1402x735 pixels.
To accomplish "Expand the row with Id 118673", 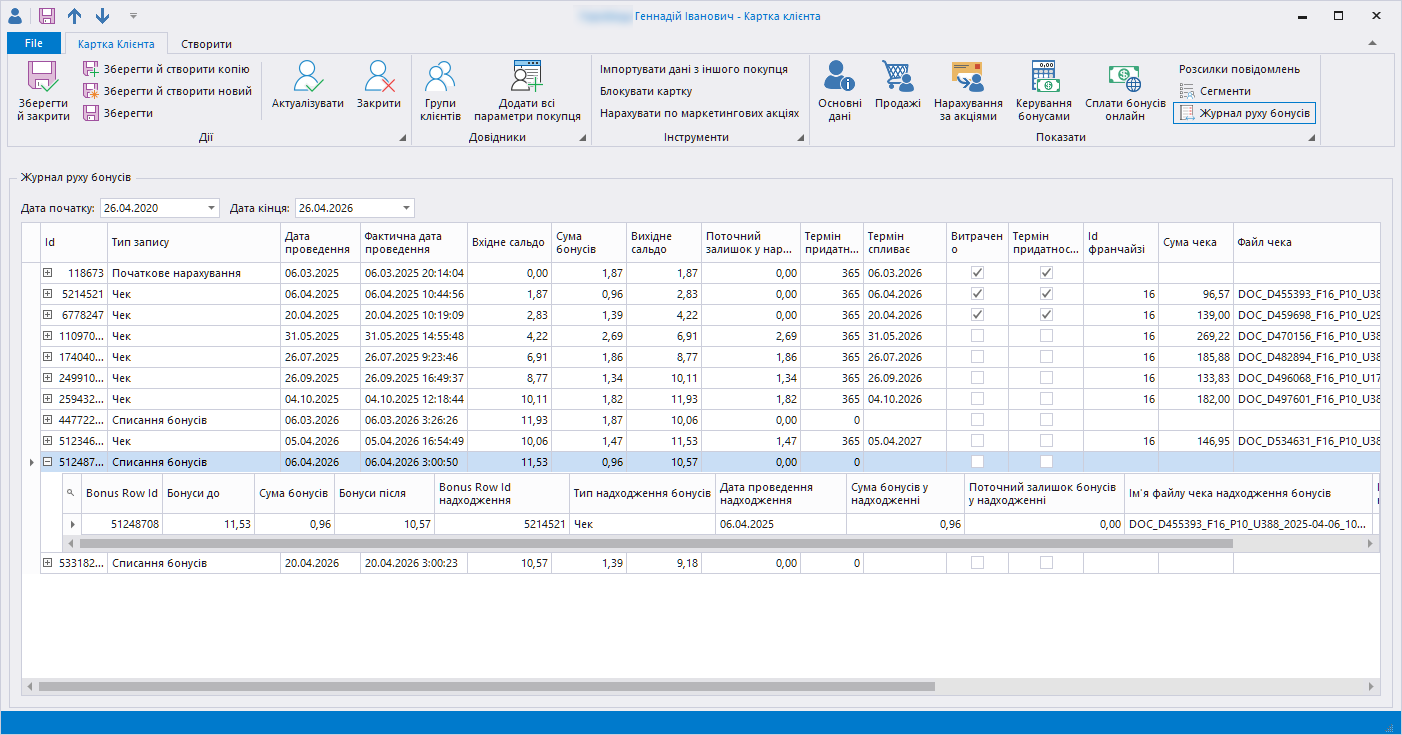I will [47, 273].
